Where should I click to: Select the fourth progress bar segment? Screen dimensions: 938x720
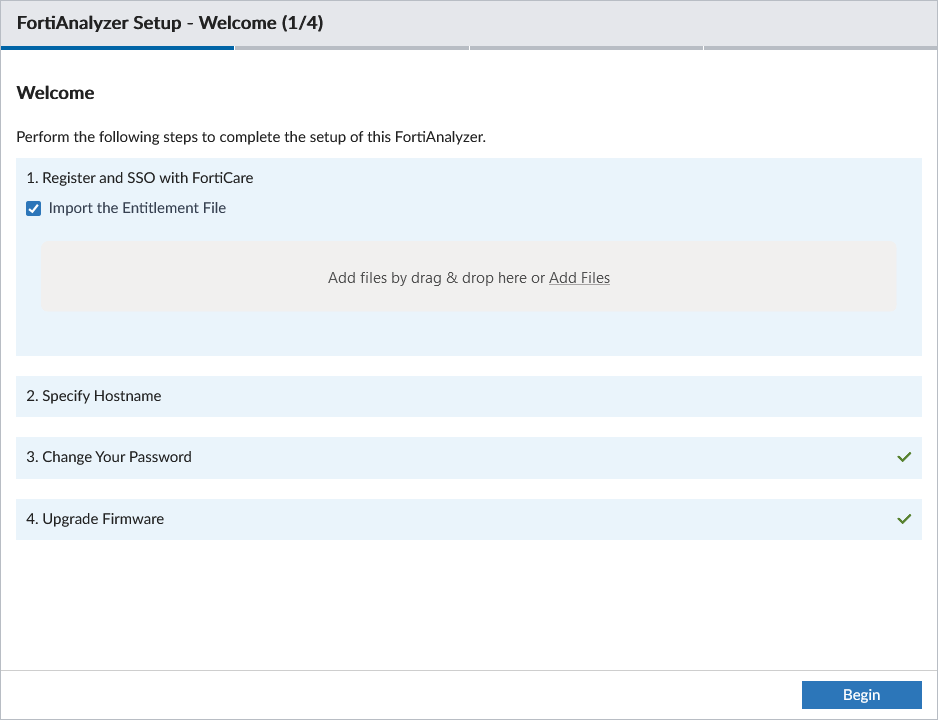[x=820, y=47]
